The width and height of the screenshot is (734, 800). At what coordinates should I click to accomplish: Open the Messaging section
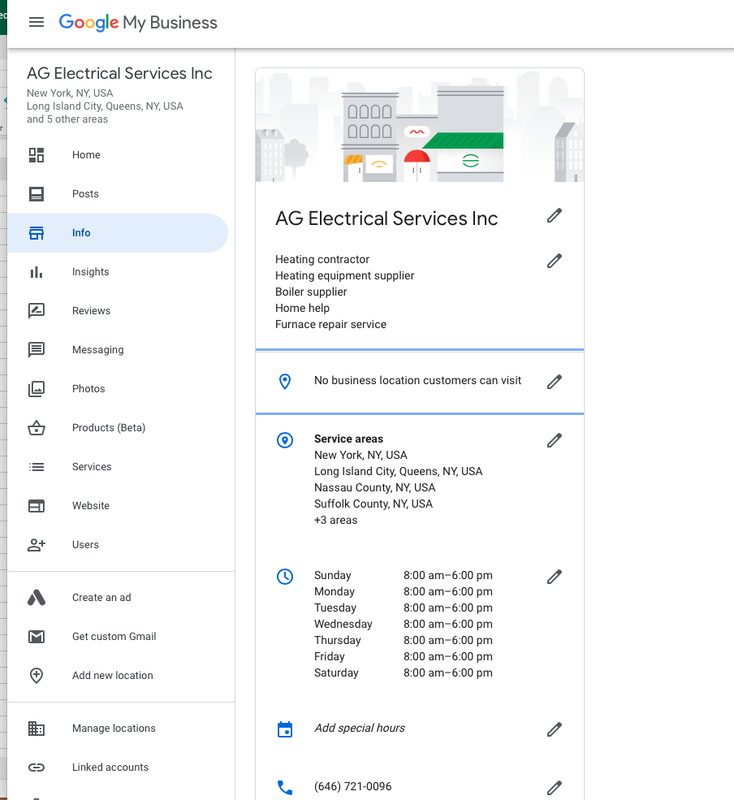118,350
